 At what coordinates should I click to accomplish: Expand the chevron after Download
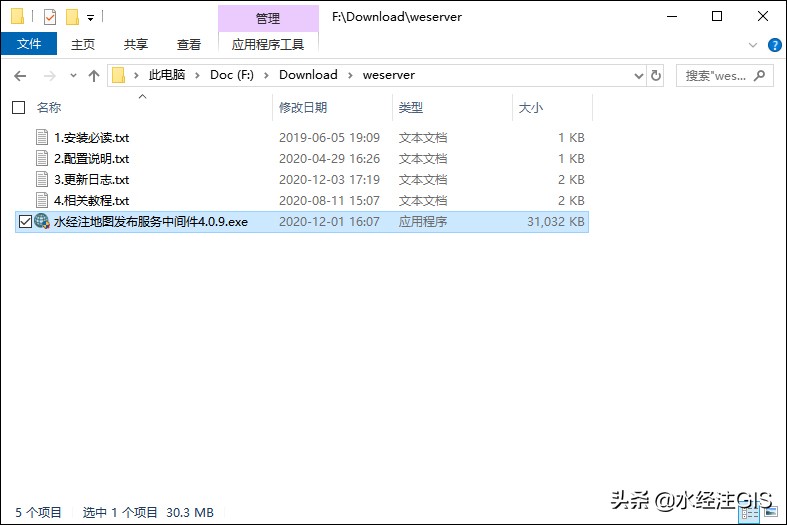point(350,75)
